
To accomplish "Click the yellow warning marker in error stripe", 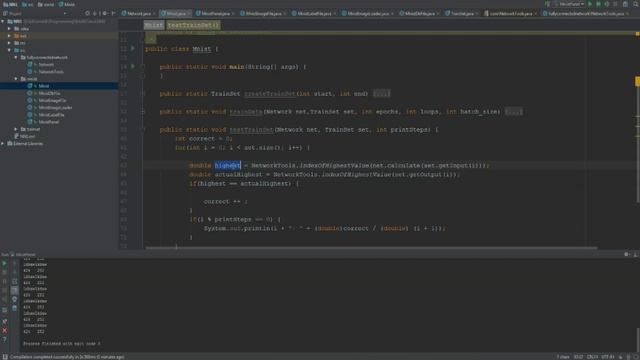I will point(637,81).
